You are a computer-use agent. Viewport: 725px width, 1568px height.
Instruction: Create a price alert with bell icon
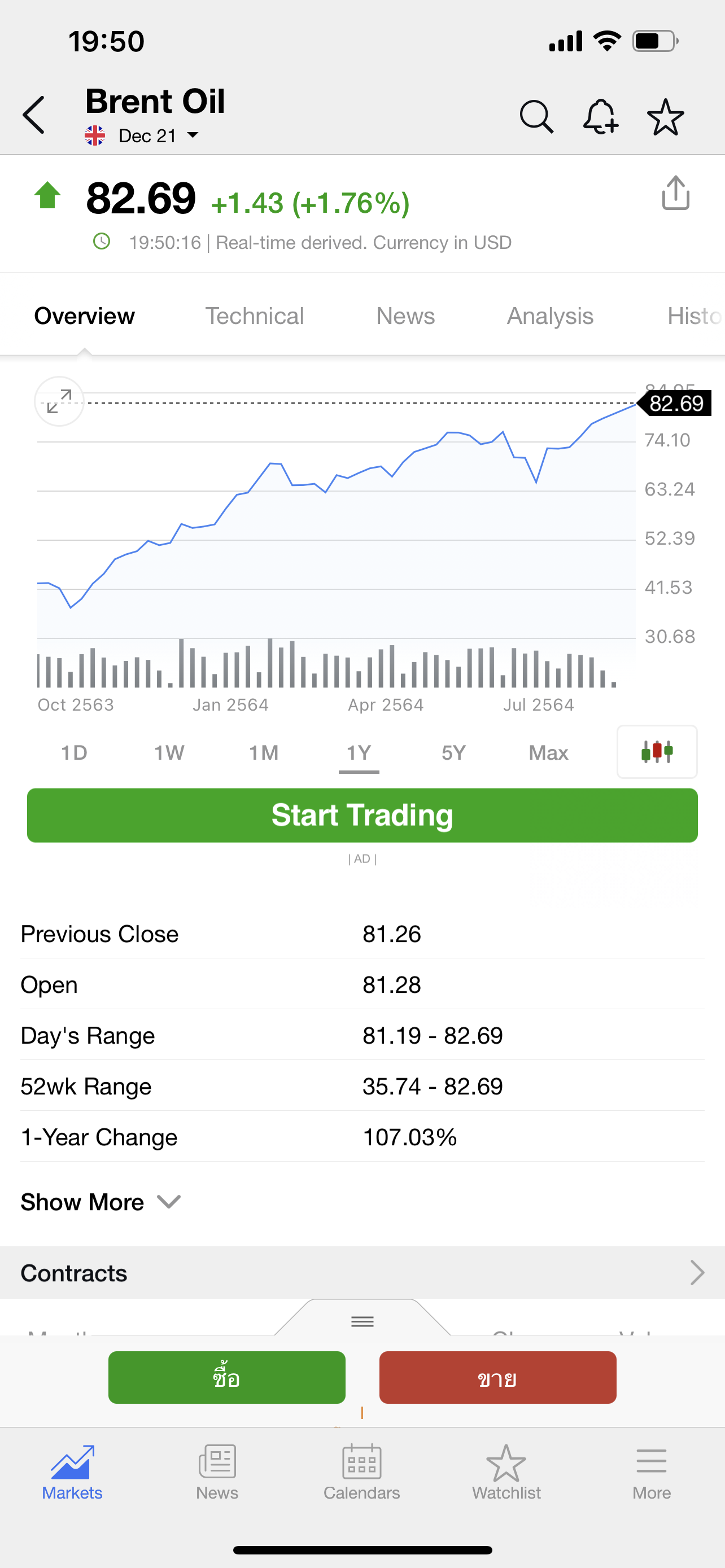point(600,116)
